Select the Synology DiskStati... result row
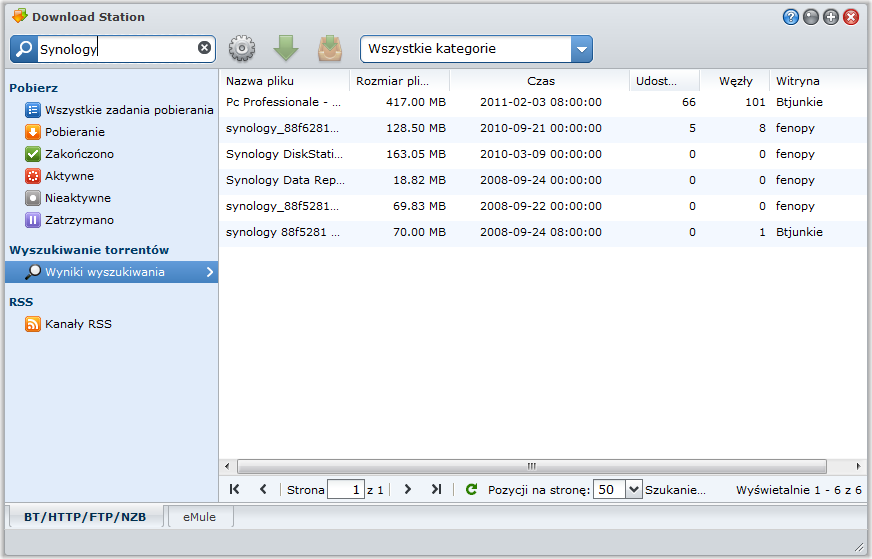This screenshot has height=559, width=872. point(543,154)
